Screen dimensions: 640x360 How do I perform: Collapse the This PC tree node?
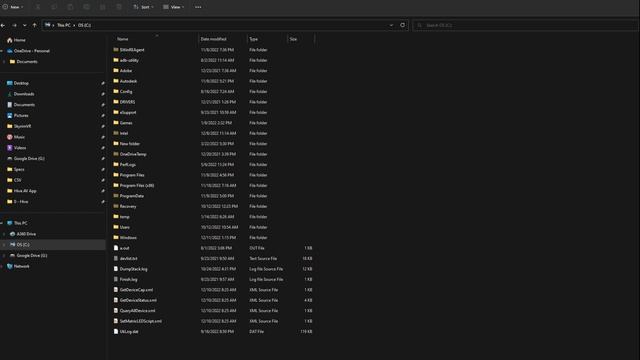(x=2, y=223)
